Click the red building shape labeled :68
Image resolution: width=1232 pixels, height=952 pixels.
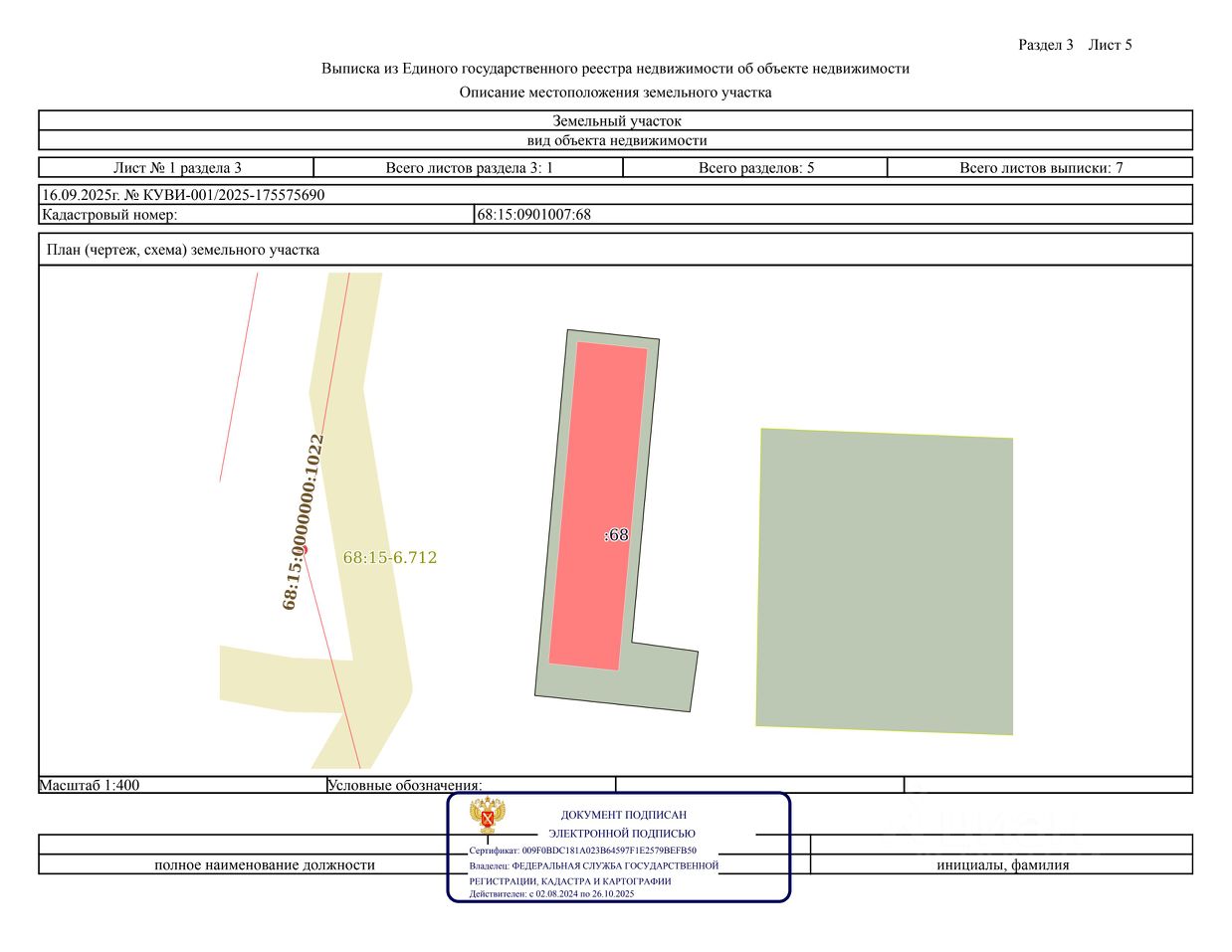[x=598, y=505]
